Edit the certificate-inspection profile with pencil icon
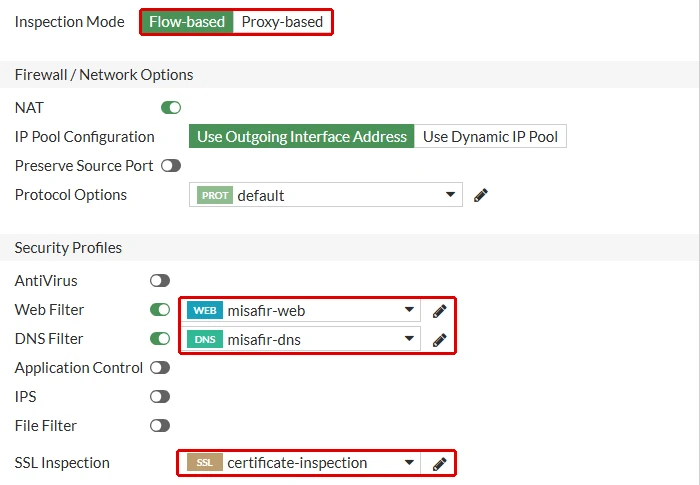700x485 pixels. coord(439,463)
